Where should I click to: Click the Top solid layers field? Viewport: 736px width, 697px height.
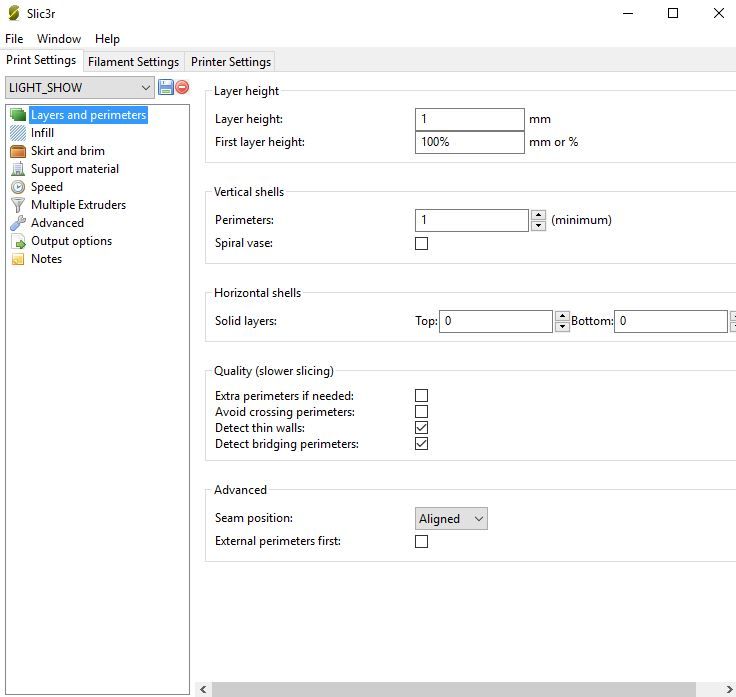496,322
